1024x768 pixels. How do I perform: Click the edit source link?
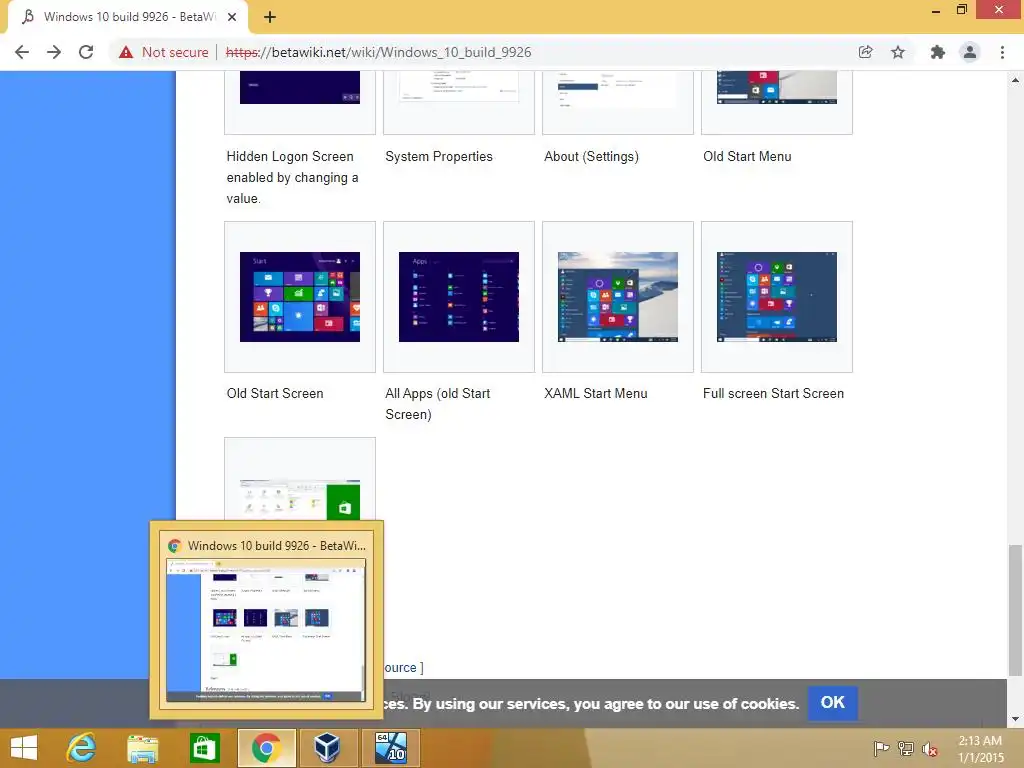400,667
